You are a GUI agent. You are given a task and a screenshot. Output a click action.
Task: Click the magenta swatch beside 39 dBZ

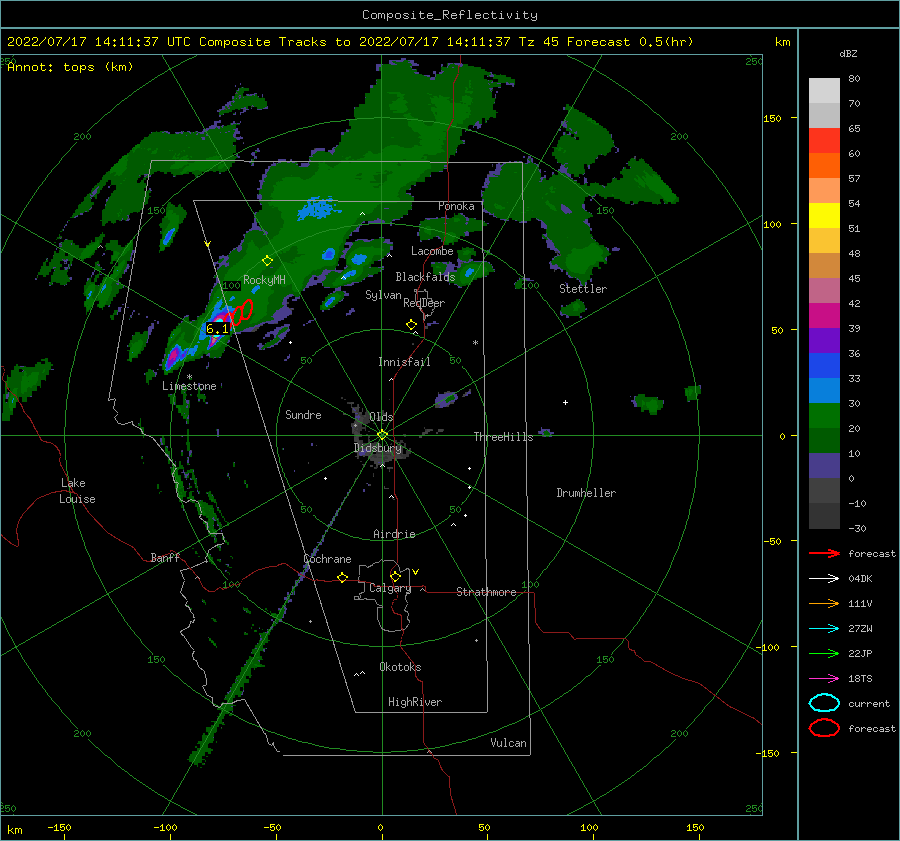824,316
